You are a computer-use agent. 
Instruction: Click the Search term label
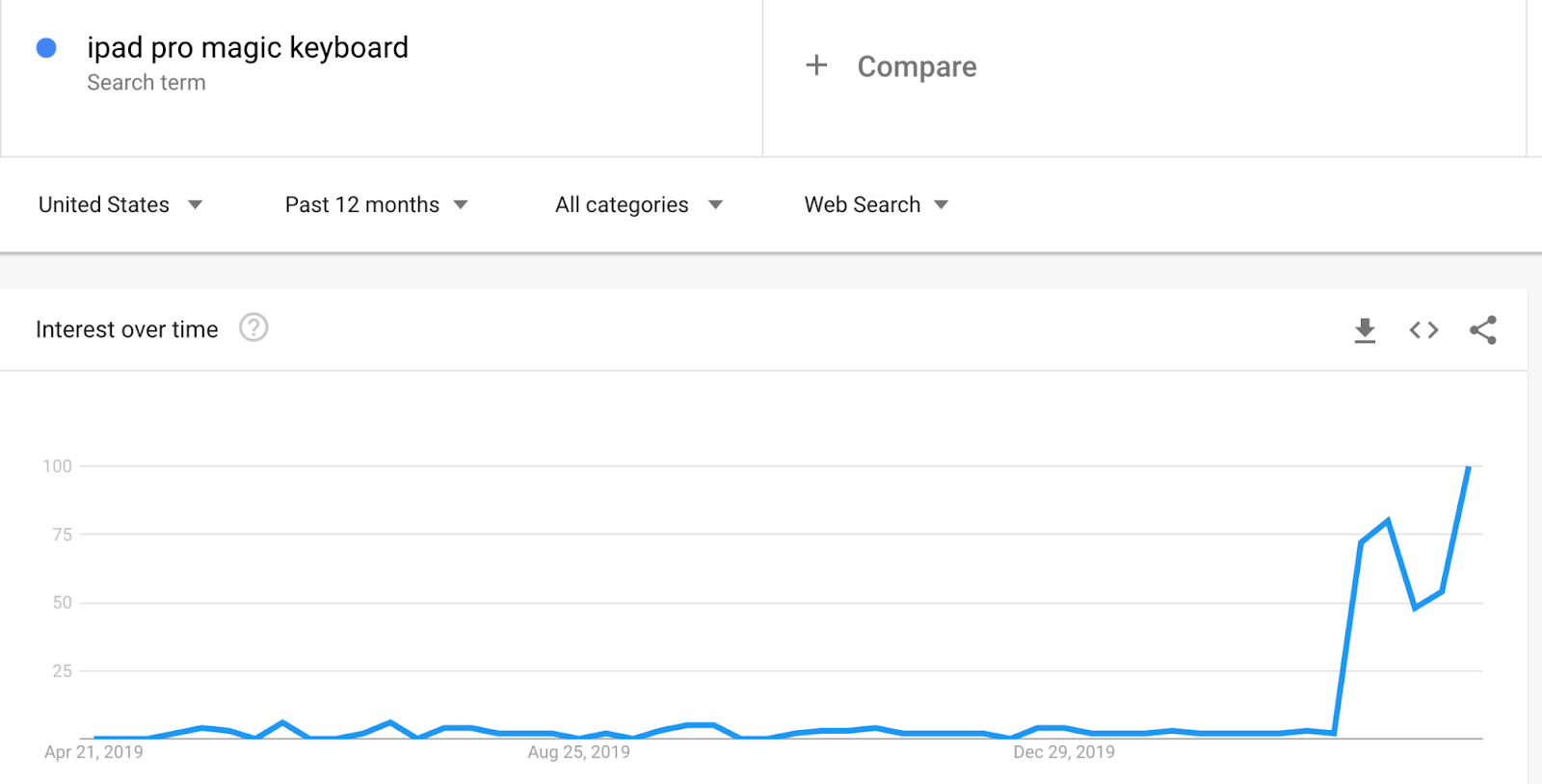[x=146, y=82]
